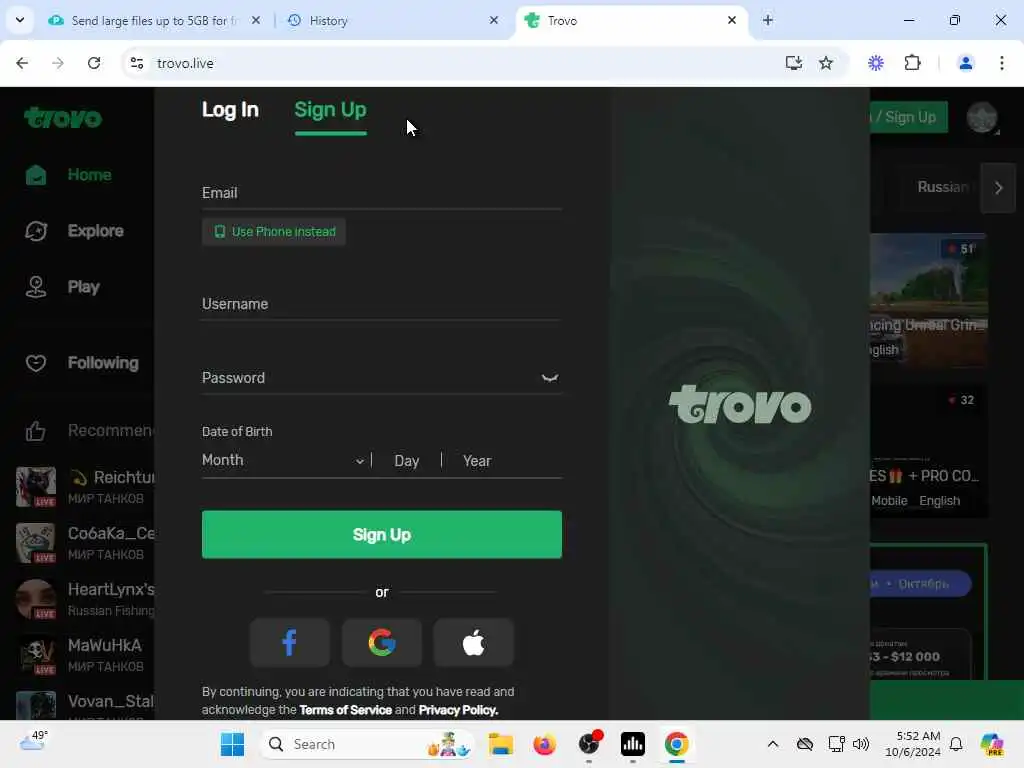Click the taskbar Search box
Screen dimensions: 1024x768
367,744
